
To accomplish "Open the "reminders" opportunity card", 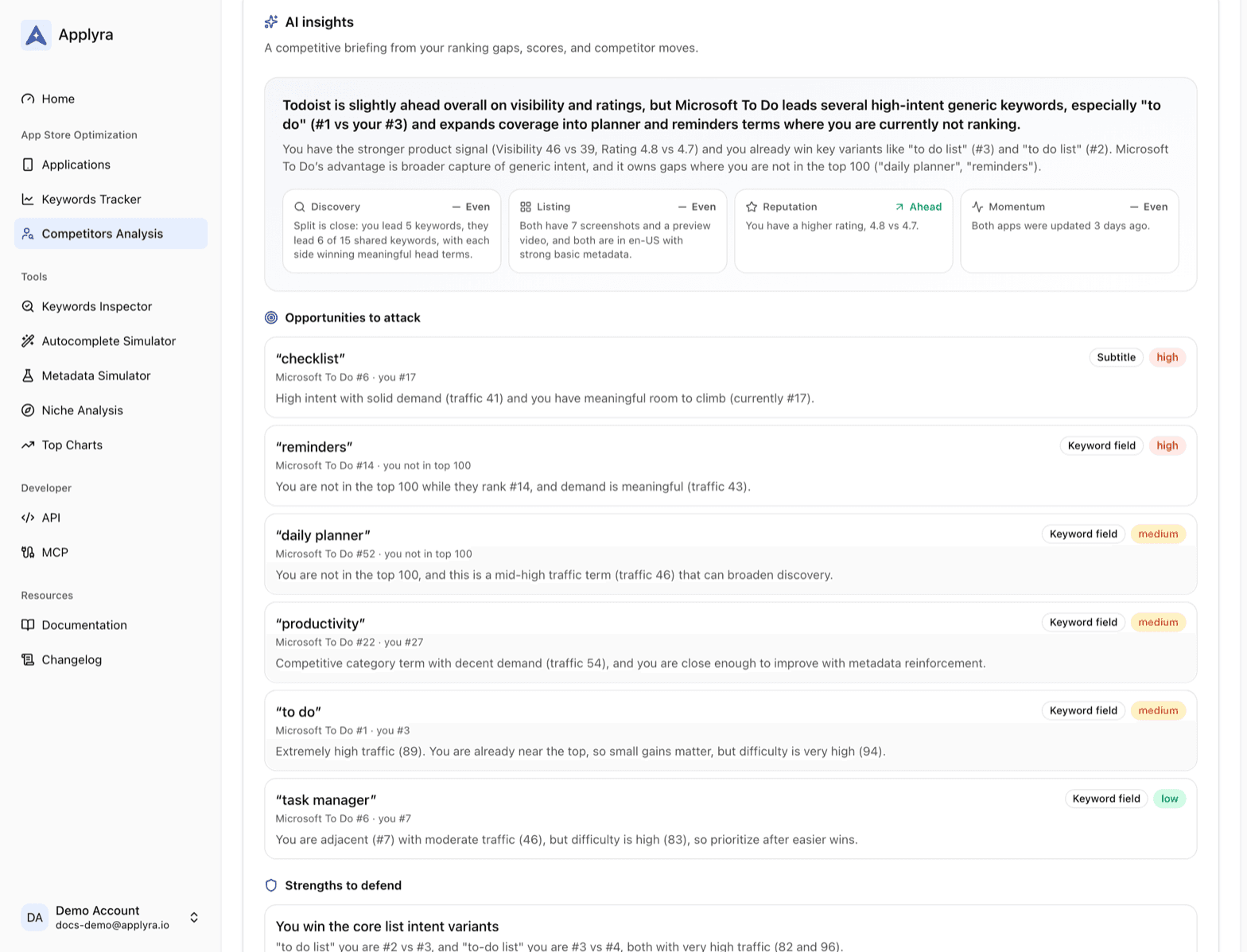I will [730, 465].
